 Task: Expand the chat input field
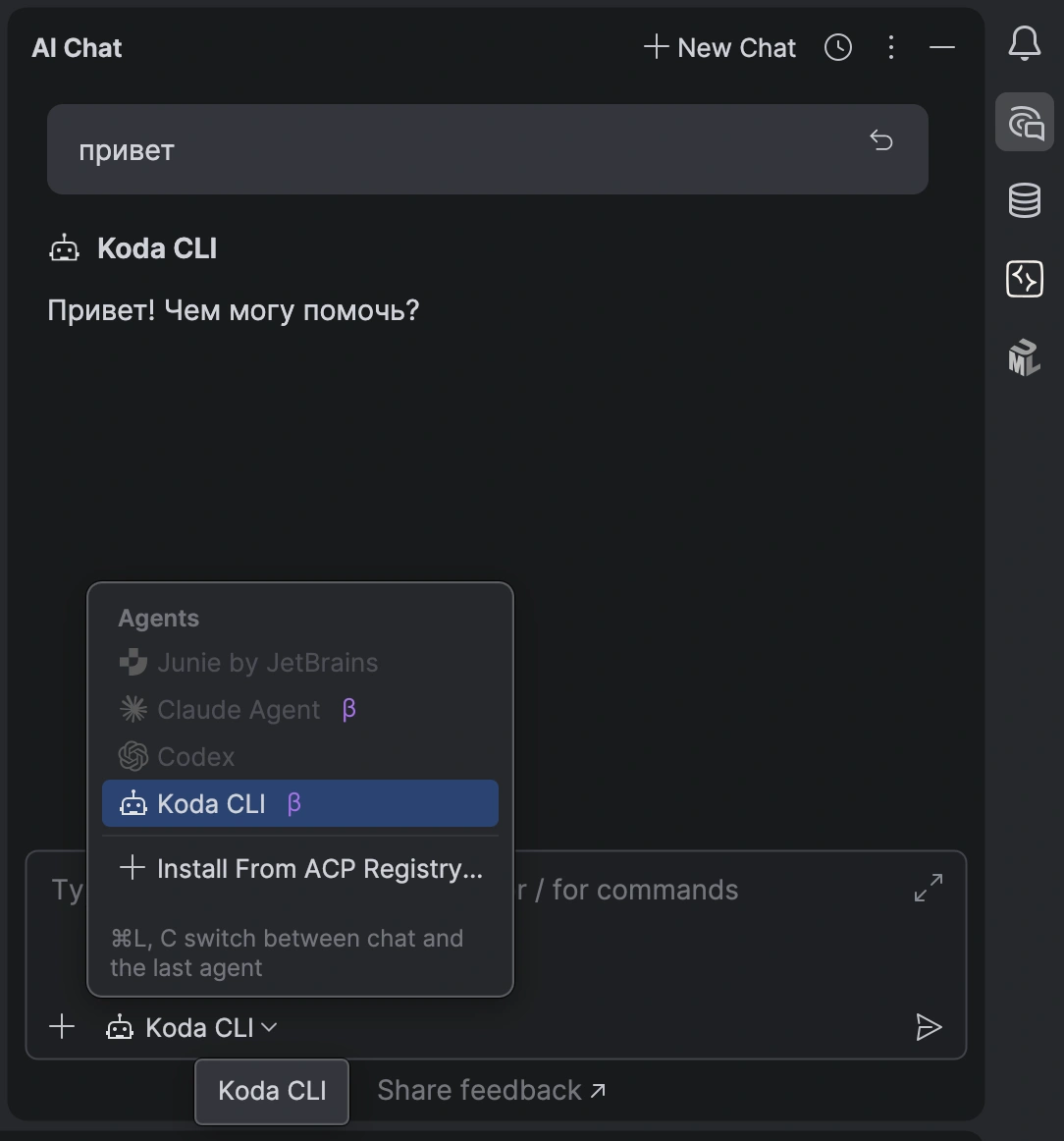coord(929,888)
